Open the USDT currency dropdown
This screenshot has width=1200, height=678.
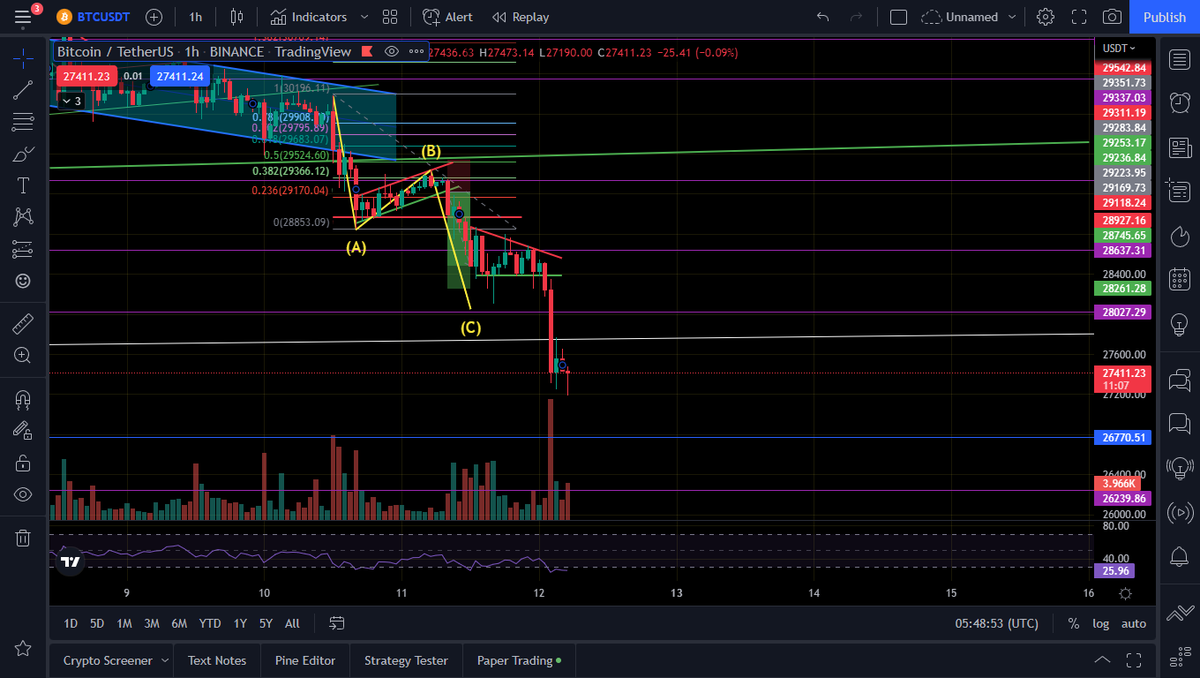tap(1118, 48)
